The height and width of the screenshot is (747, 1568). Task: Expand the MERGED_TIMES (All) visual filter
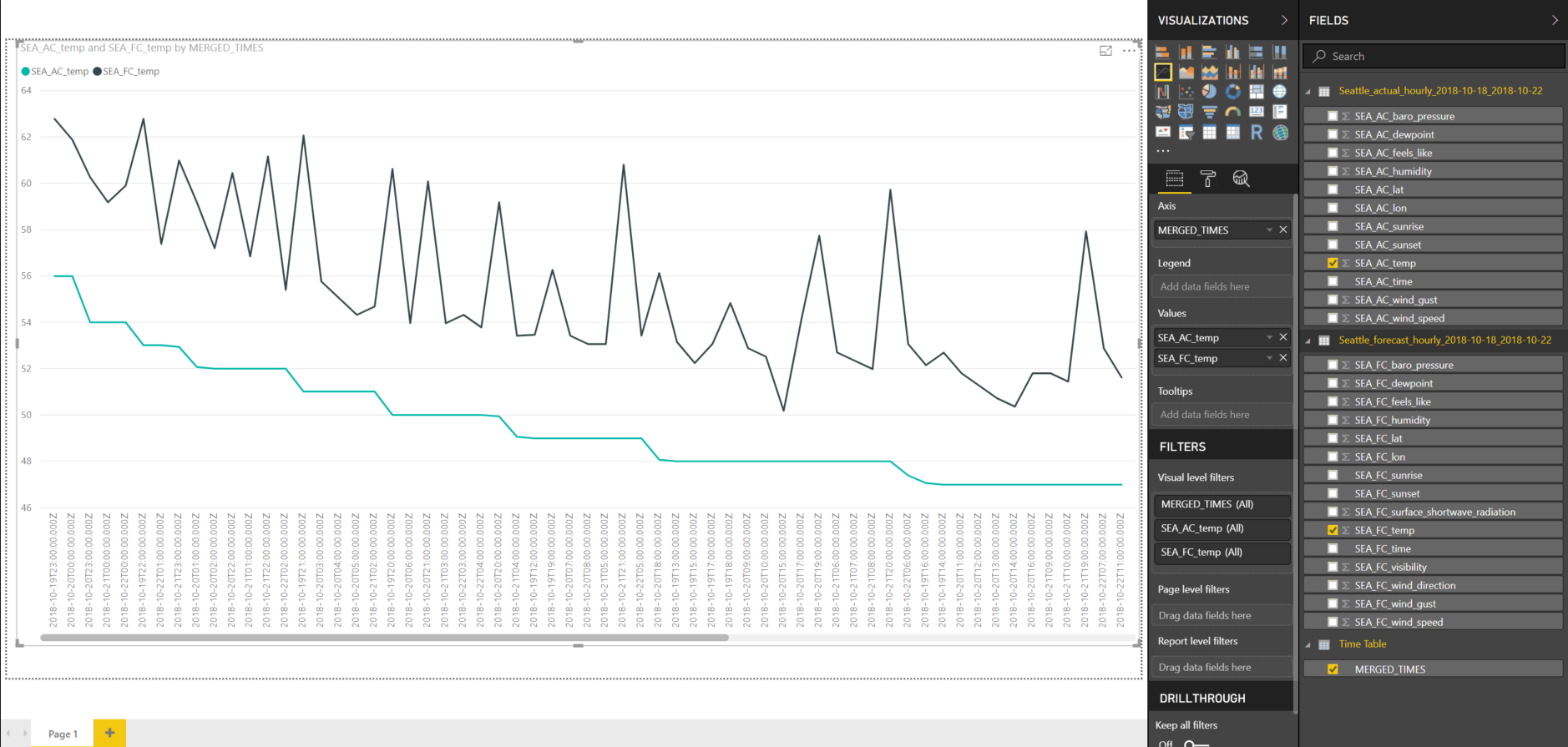pos(1222,504)
